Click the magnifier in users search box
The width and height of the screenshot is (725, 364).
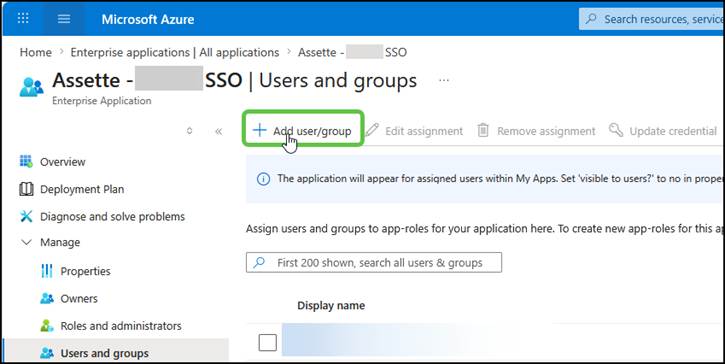(x=259, y=262)
